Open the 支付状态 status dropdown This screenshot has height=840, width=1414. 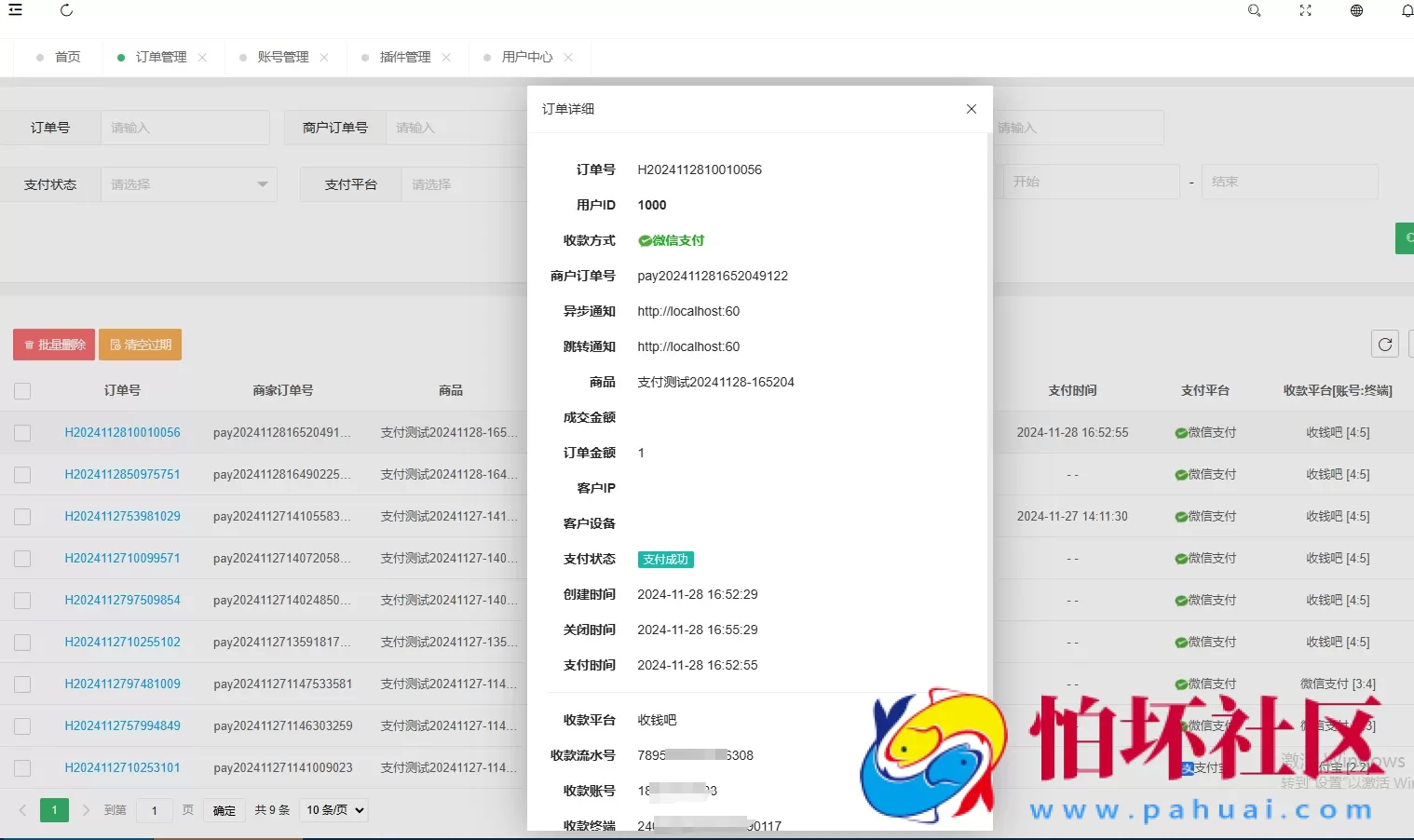click(188, 183)
